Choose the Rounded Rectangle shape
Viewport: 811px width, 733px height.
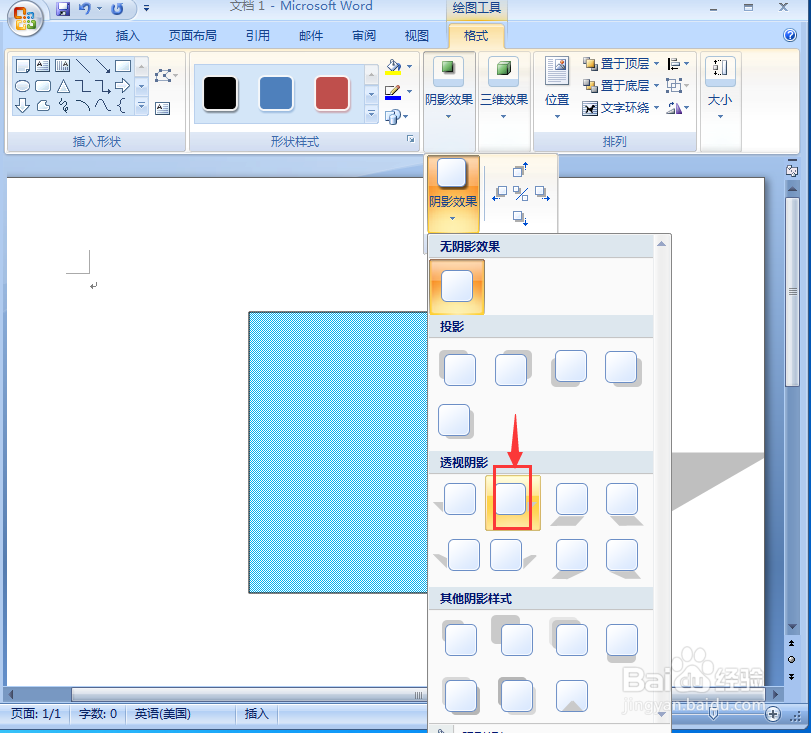point(42,86)
